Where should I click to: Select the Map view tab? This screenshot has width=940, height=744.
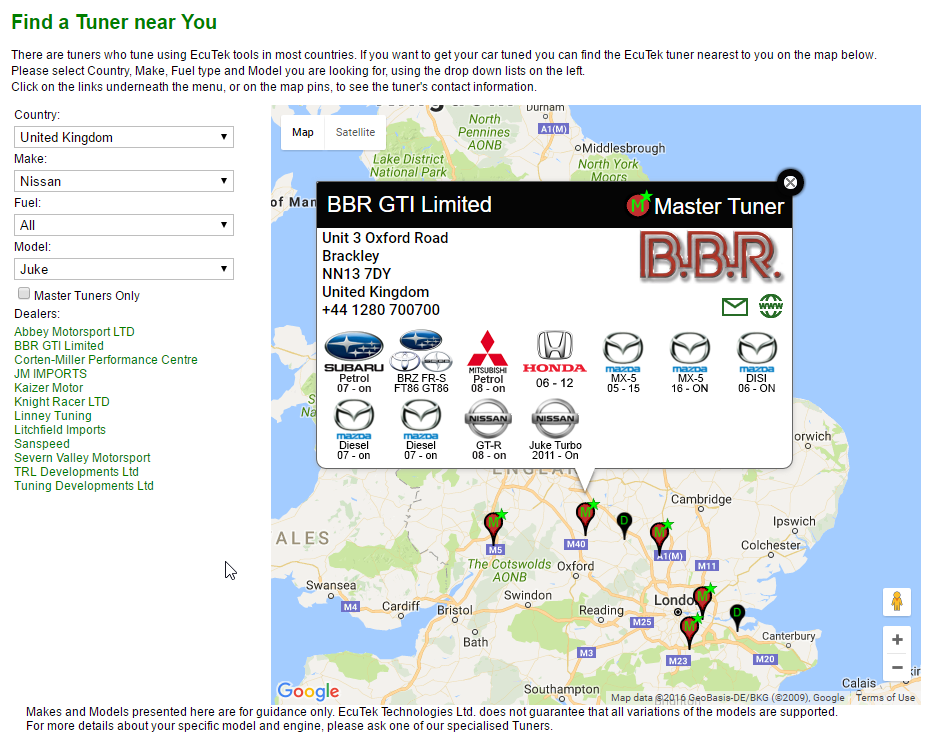pos(302,132)
